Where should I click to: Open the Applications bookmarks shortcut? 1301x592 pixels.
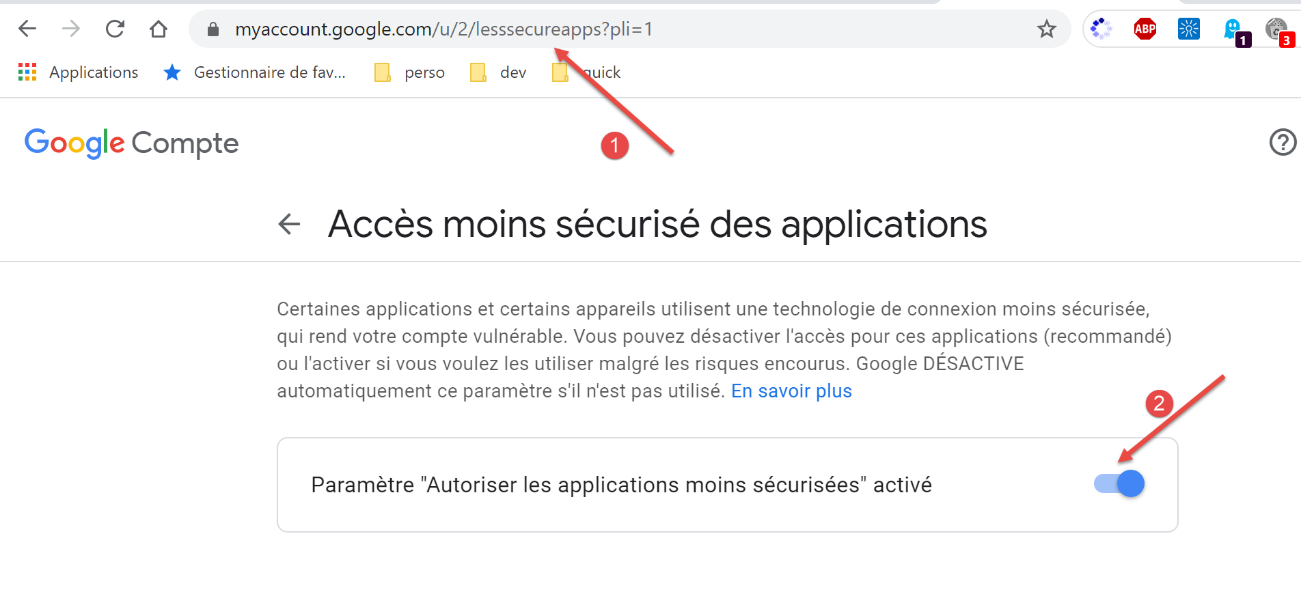78,72
